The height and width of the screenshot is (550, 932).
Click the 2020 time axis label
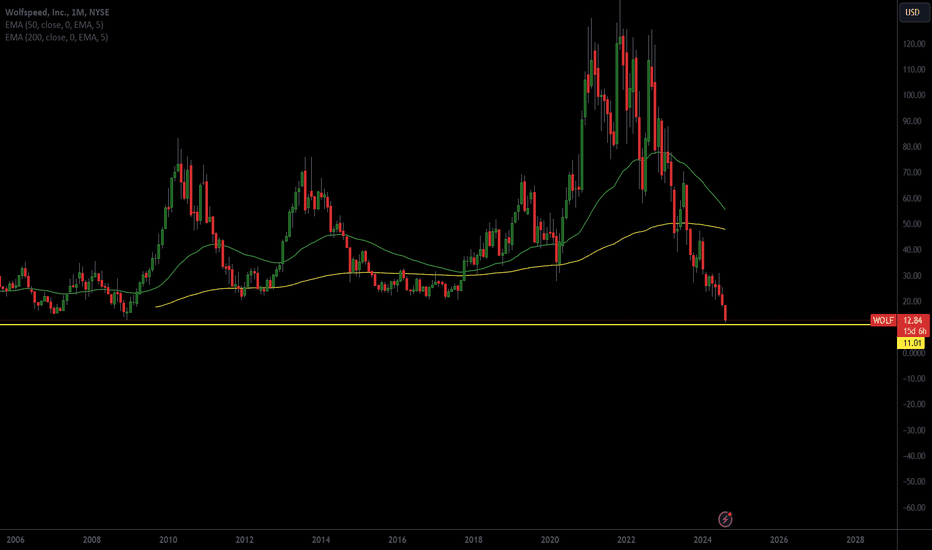[550, 540]
